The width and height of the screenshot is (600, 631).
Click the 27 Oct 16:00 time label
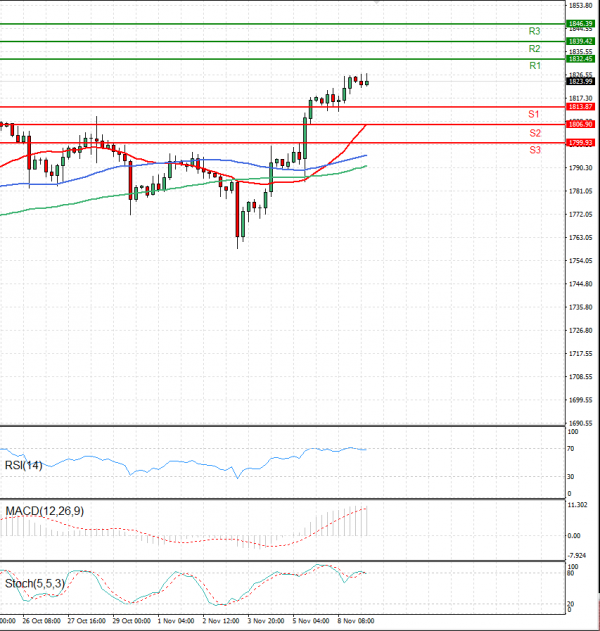tap(87, 621)
